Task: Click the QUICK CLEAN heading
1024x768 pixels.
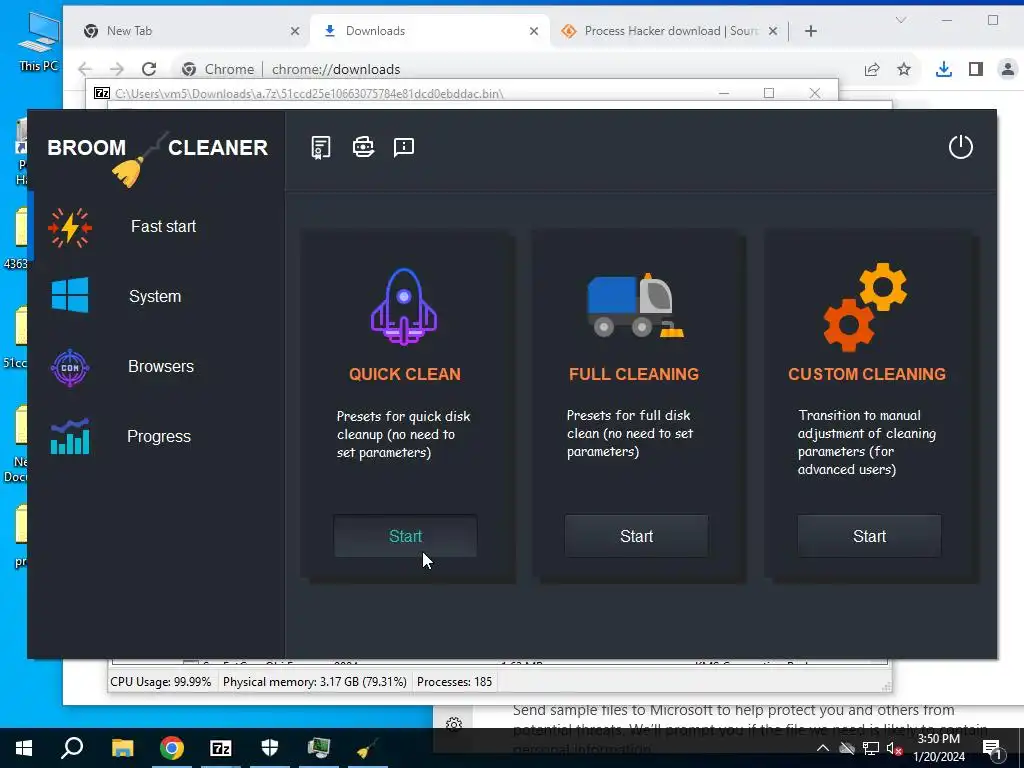Action: click(405, 374)
